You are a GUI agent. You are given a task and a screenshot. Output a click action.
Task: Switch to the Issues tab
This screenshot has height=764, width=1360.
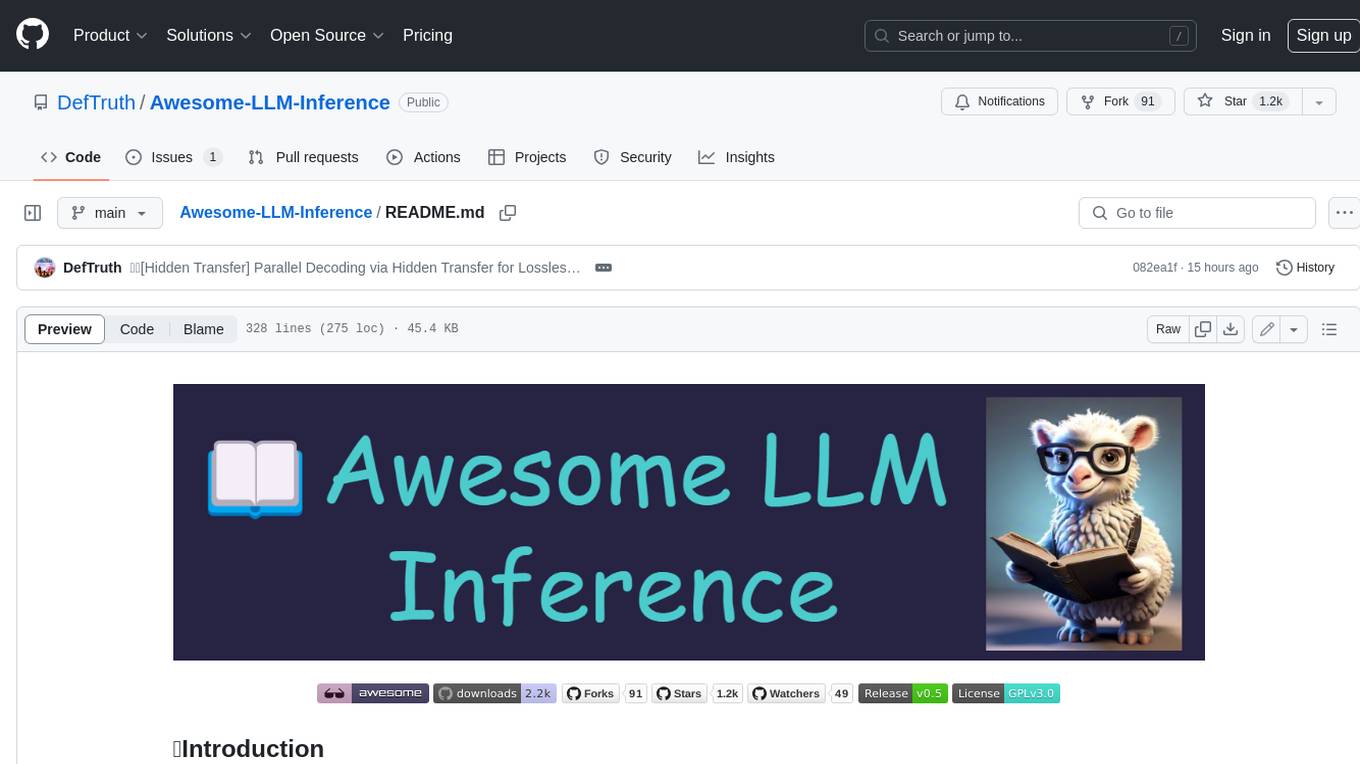[173, 157]
